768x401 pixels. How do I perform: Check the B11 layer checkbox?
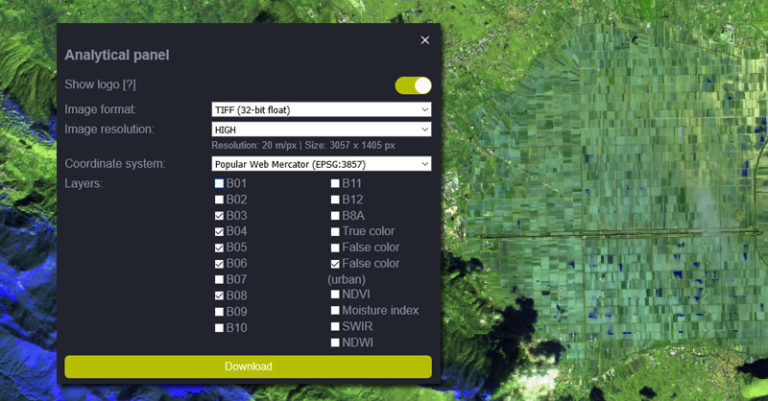tap(335, 184)
